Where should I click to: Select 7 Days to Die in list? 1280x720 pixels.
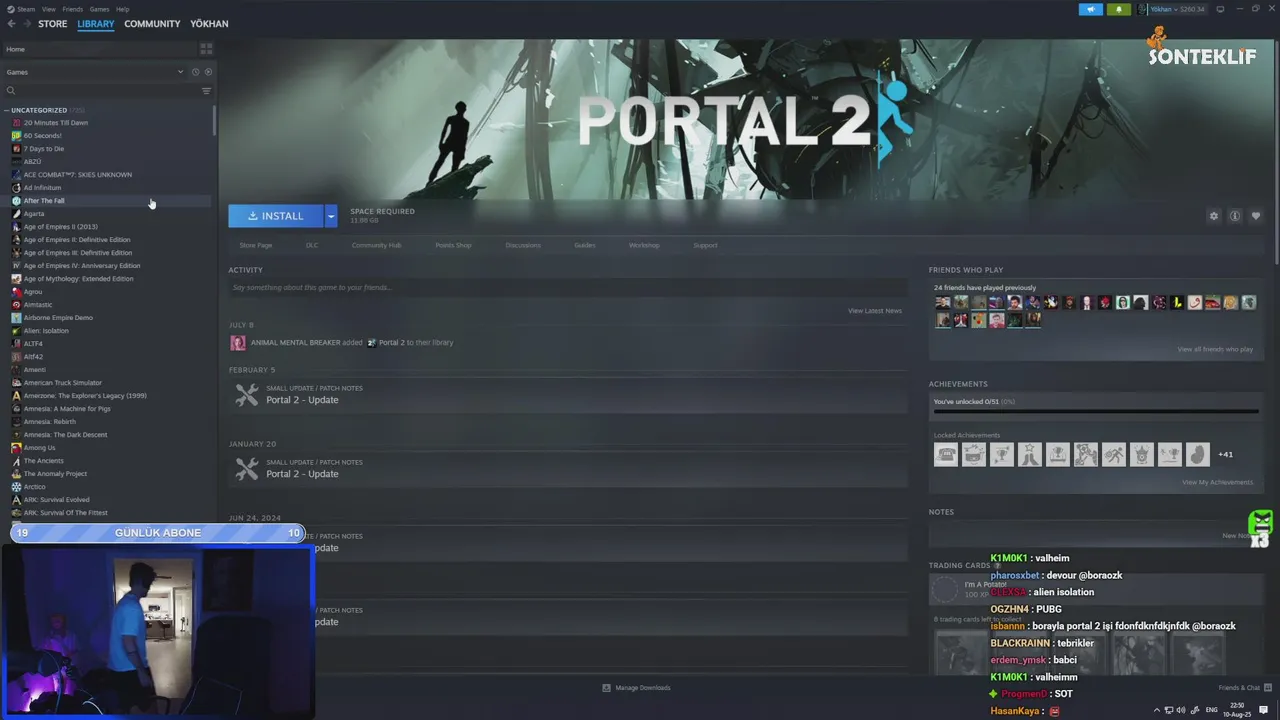tap(44, 149)
